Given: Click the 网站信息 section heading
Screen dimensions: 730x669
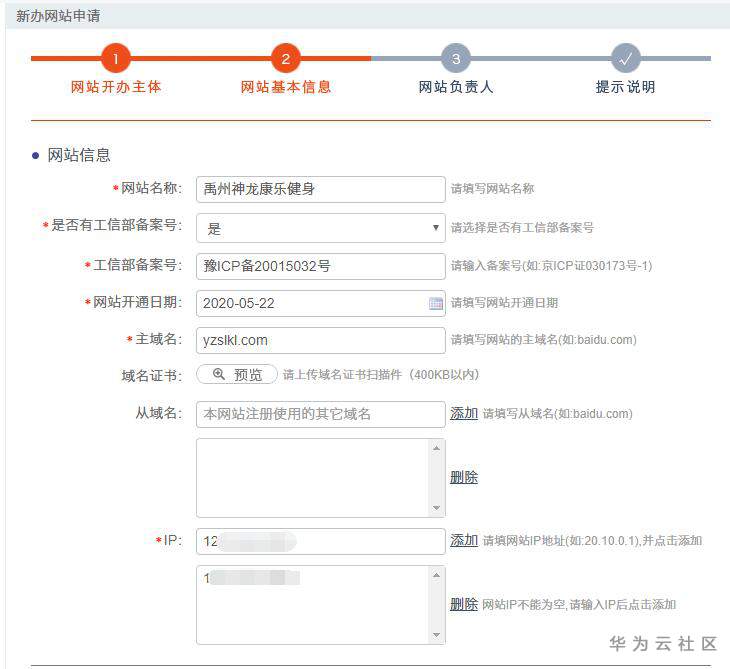Looking at the screenshot, I should 79,155.
